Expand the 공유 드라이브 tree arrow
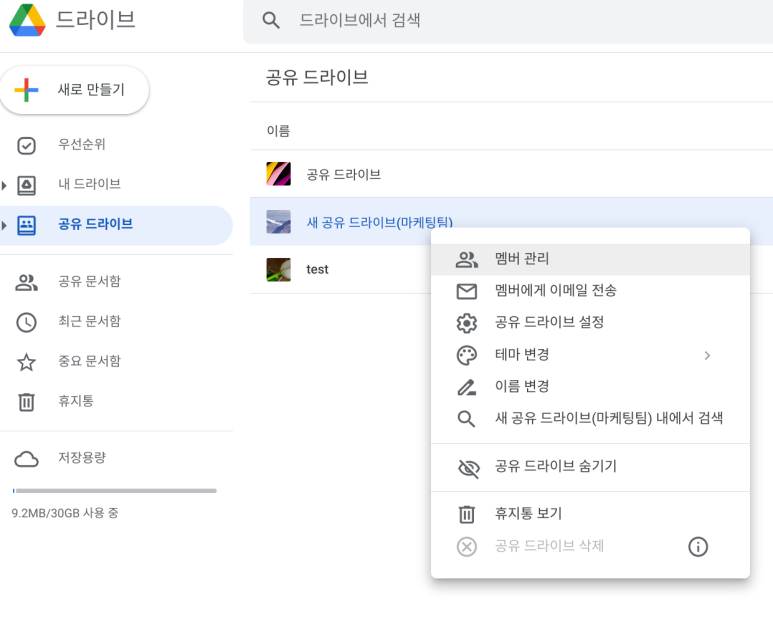 [4, 225]
